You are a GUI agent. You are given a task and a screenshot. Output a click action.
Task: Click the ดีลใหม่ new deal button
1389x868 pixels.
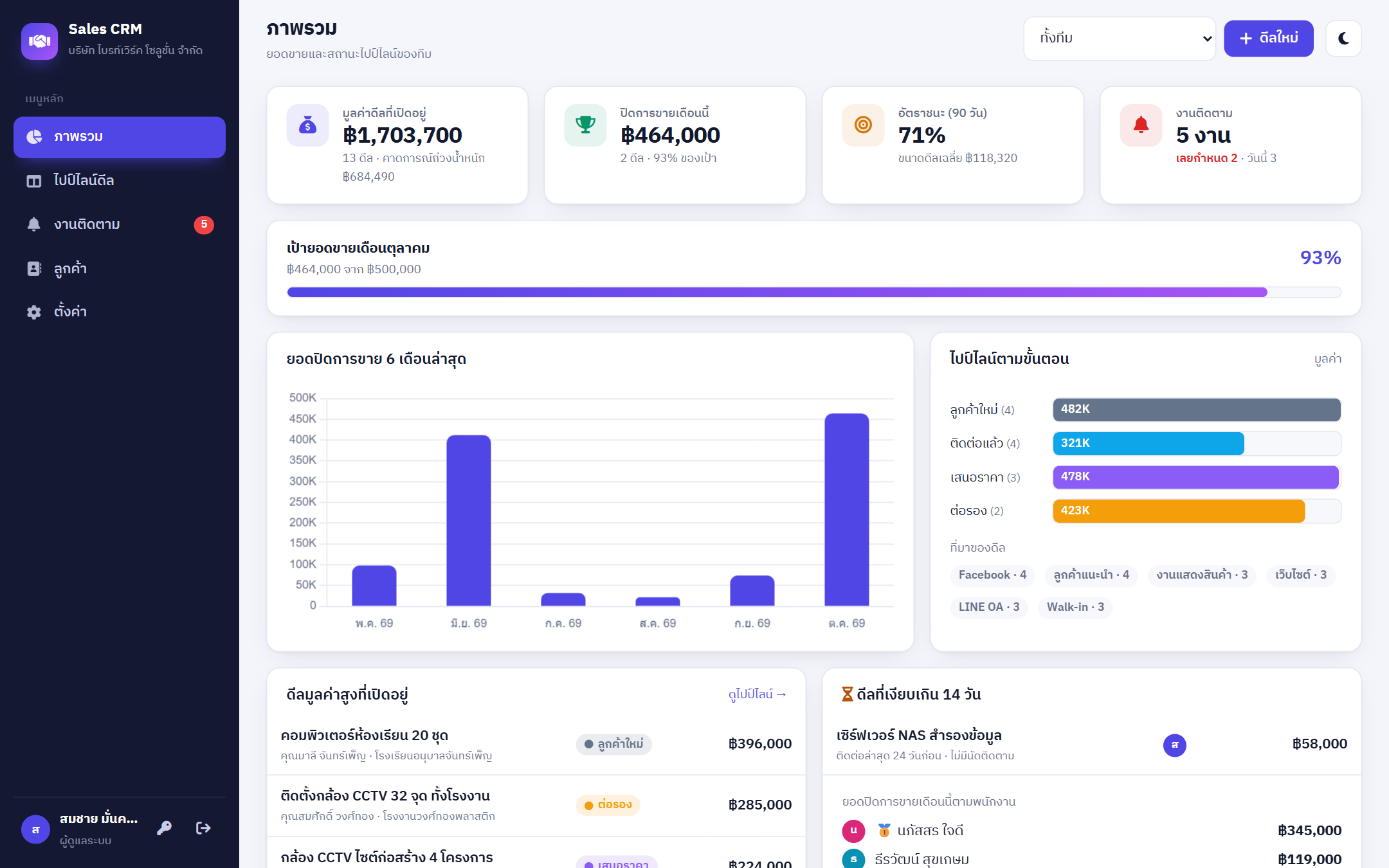pos(1268,39)
